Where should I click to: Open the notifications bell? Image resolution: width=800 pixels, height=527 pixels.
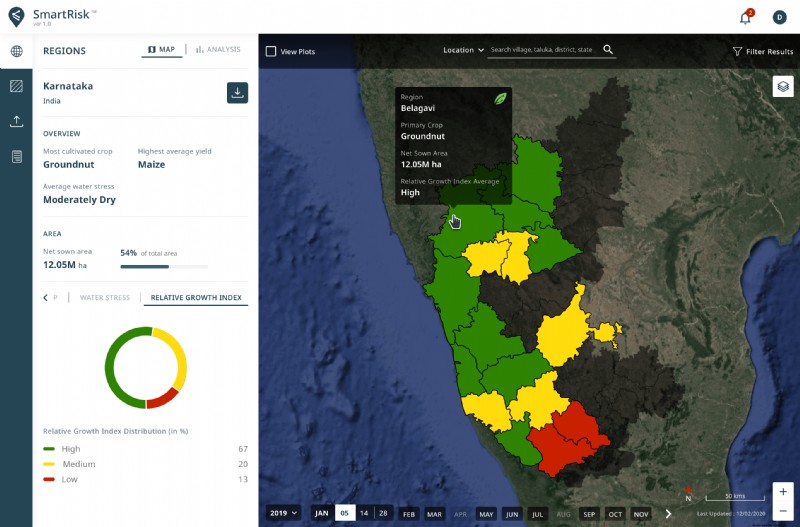pos(745,17)
